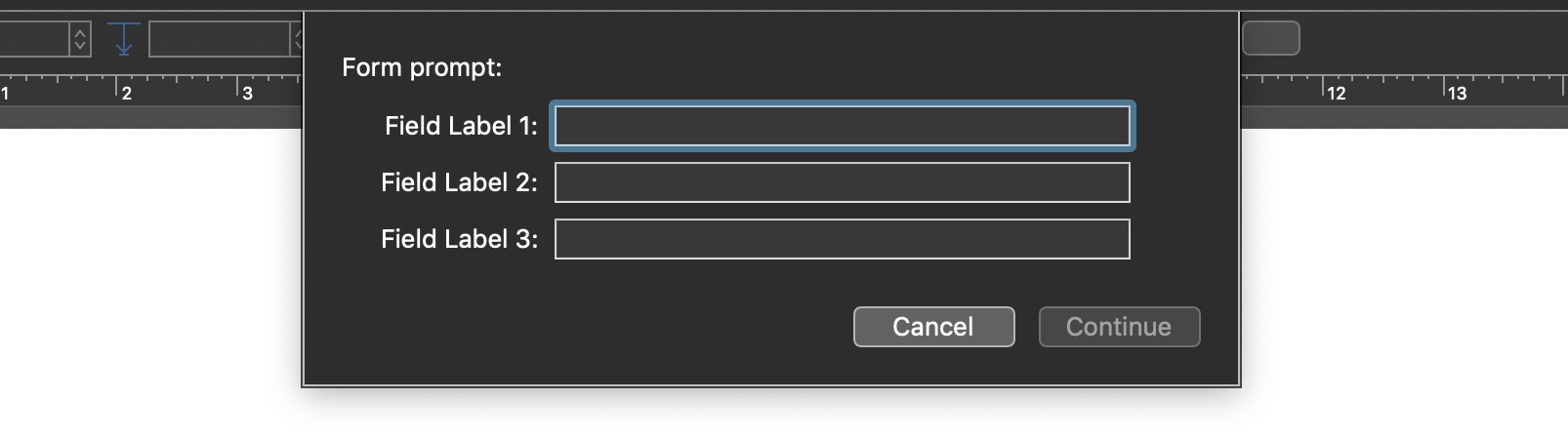
Task: Click the "Form prompt:" heading text
Action: coord(422,67)
